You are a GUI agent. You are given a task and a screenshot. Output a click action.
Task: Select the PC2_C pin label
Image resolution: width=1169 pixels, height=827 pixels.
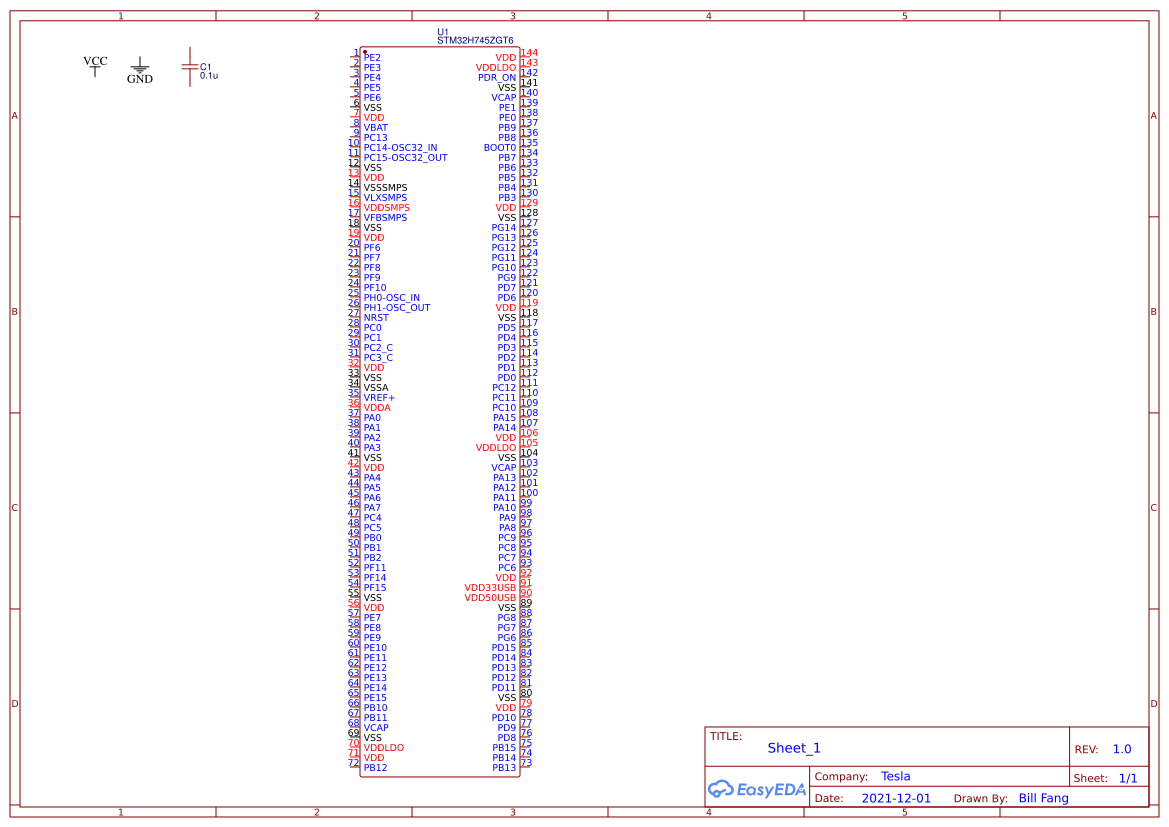[378, 348]
